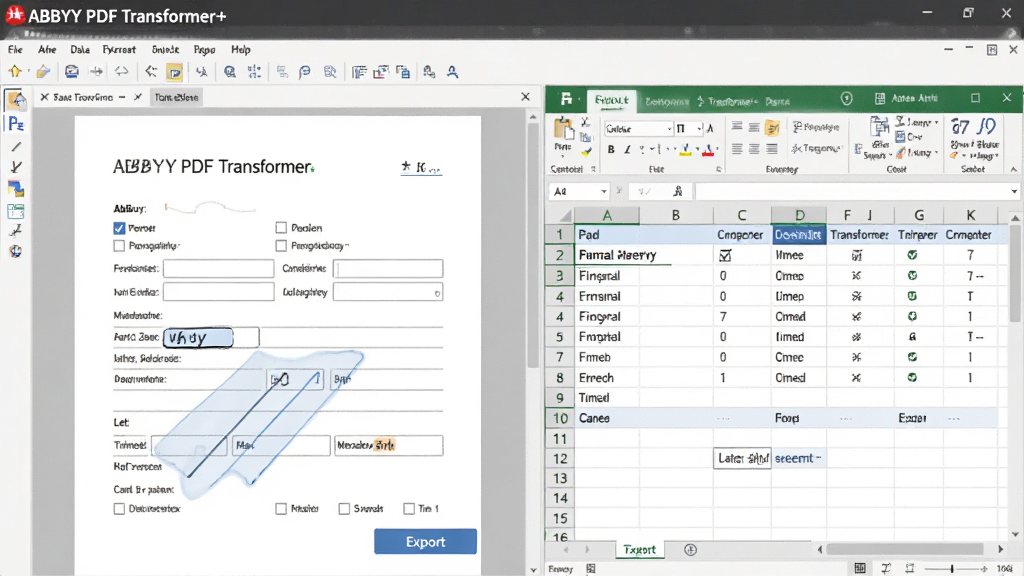Click the red font color swatch
Viewport: 1024px width, 576px height.
[708, 150]
